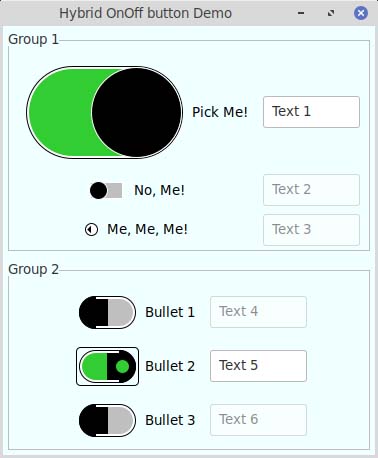Click the No, Me! label text
The image size is (378, 458).
(159, 190)
